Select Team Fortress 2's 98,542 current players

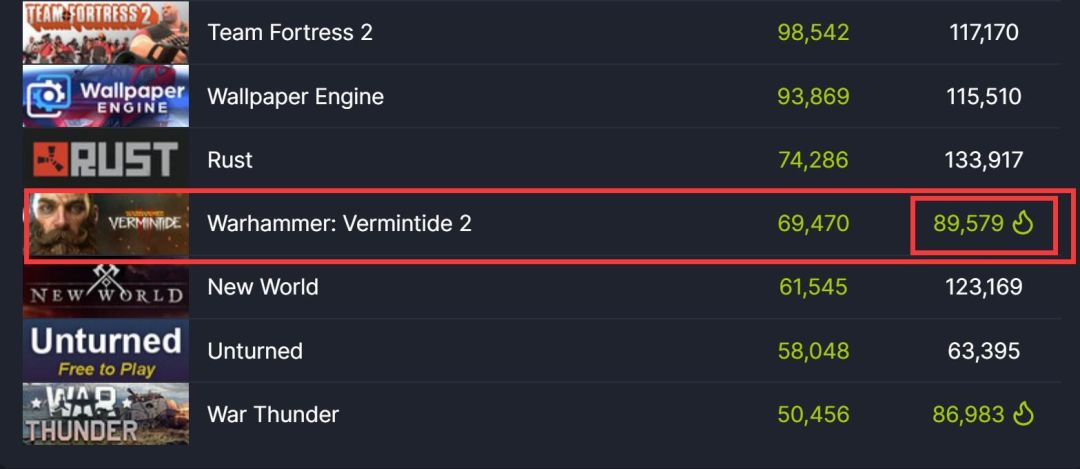point(813,32)
